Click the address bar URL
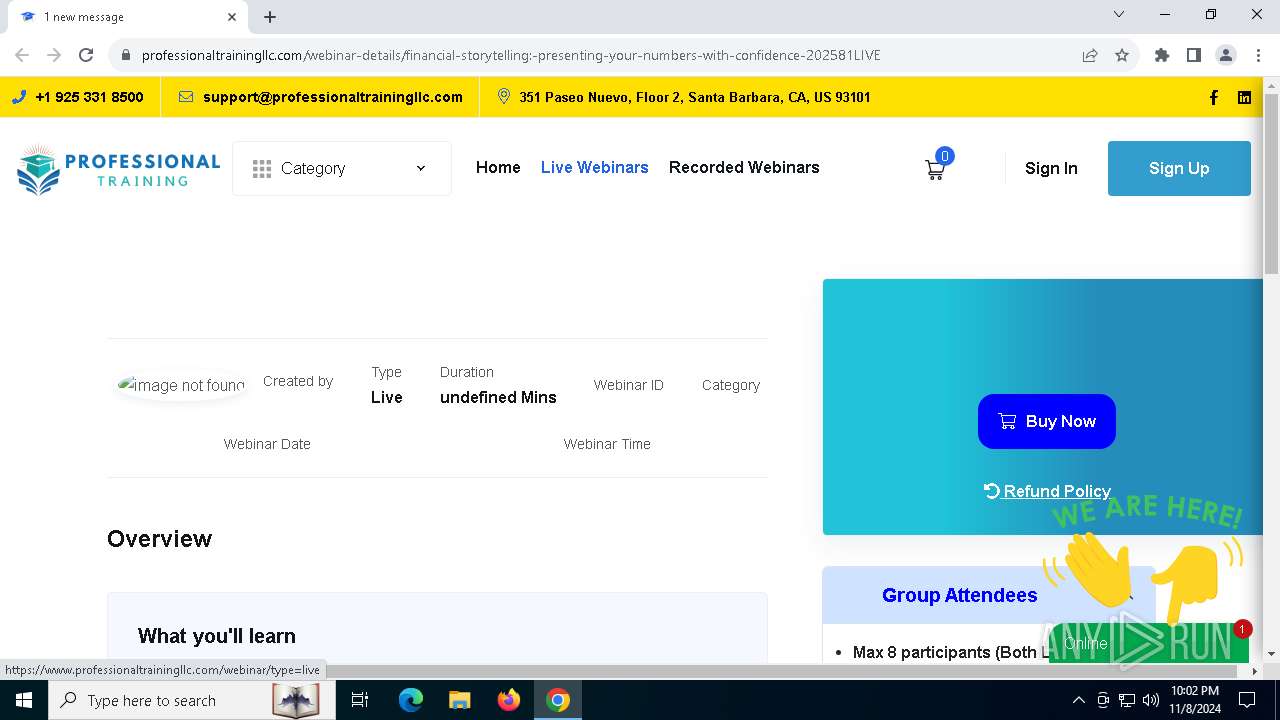Image resolution: width=1280 pixels, height=720 pixels. point(511,55)
